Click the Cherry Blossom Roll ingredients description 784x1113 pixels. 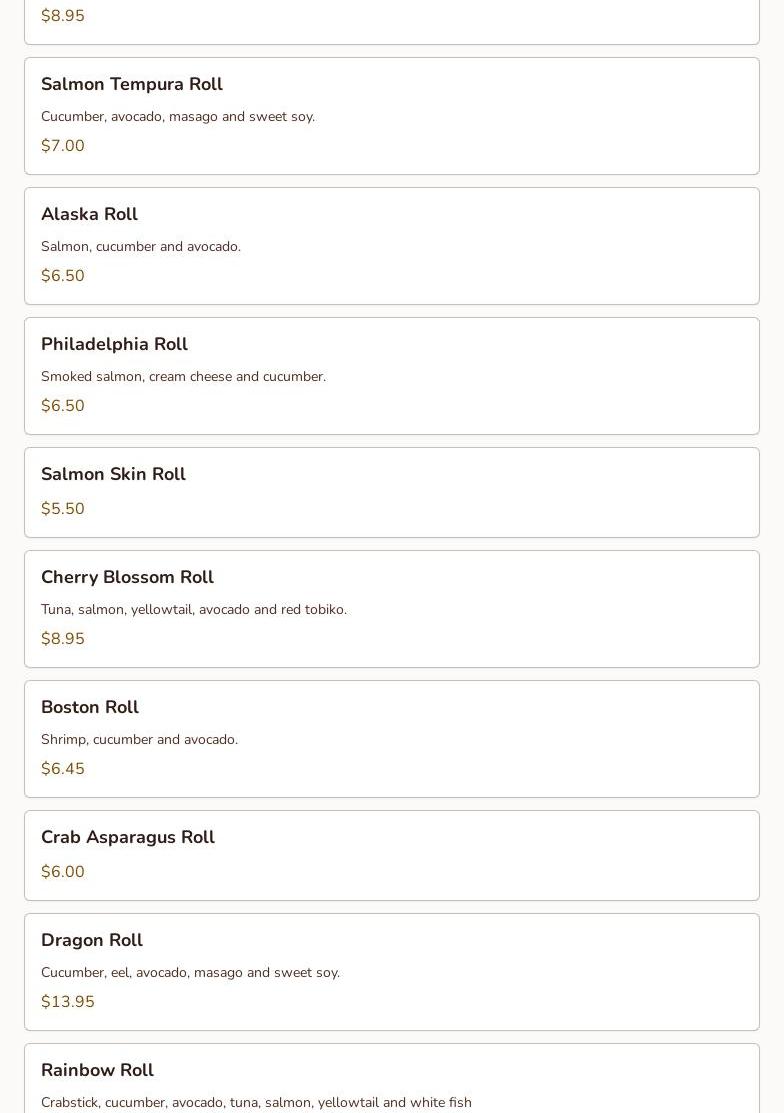[194, 610]
